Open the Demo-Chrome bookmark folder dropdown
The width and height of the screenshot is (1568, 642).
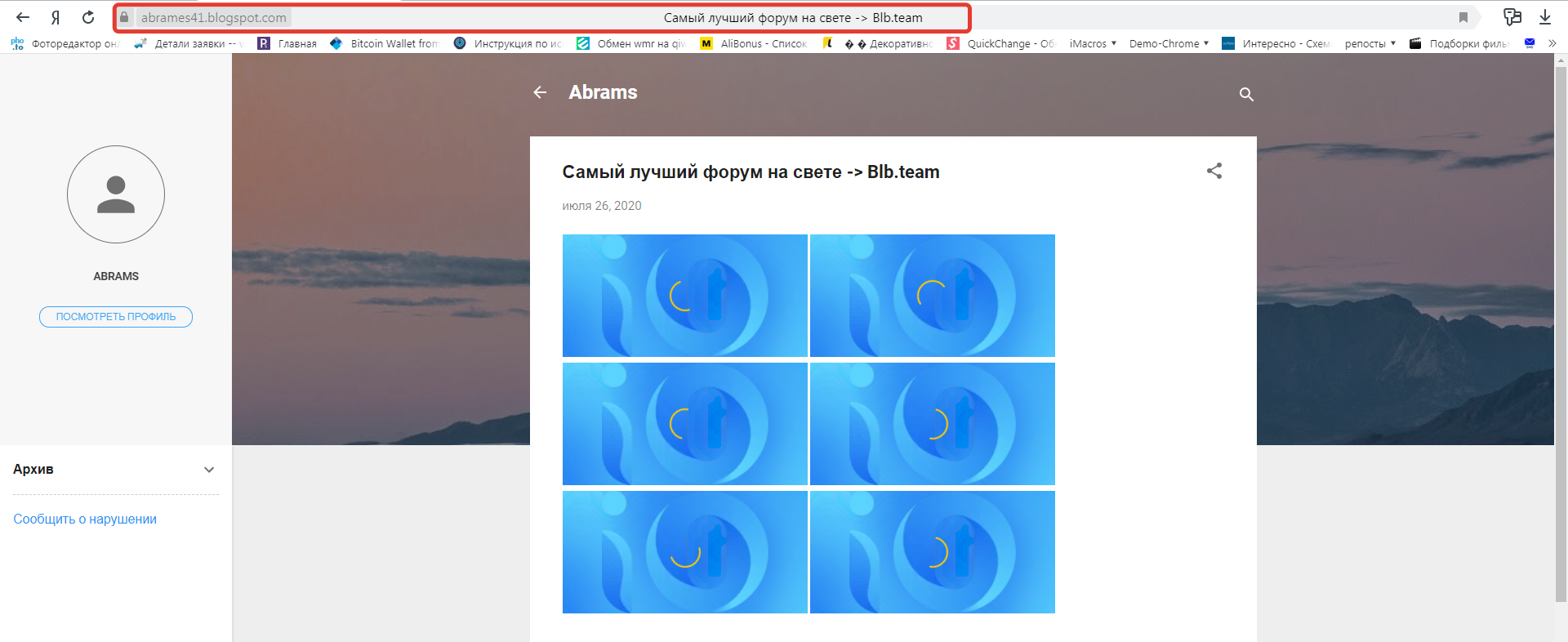pos(1169,43)
